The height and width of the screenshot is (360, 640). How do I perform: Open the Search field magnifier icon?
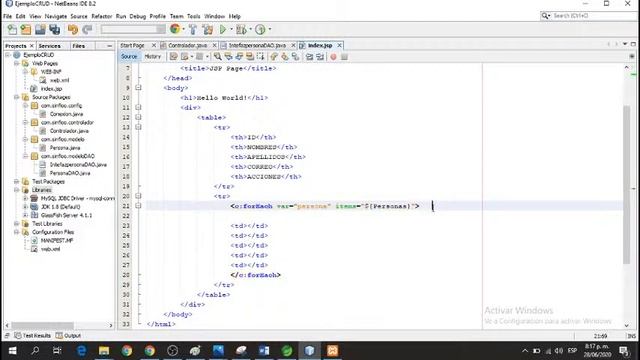[x=545, y=16]
